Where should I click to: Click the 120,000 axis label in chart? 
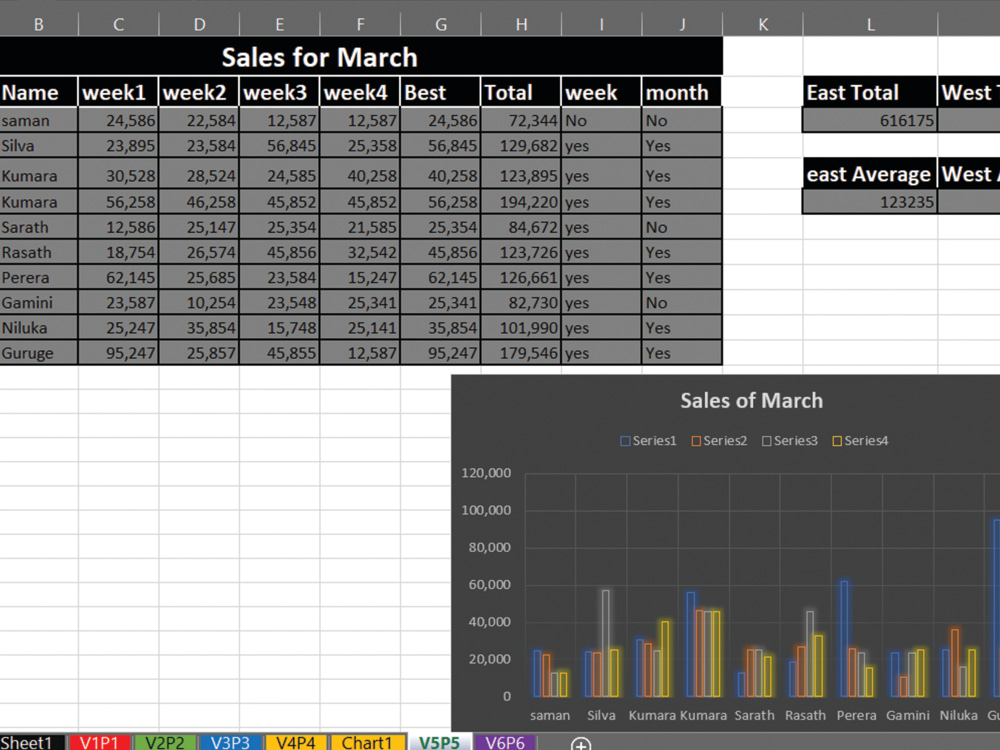pos(486,473)
